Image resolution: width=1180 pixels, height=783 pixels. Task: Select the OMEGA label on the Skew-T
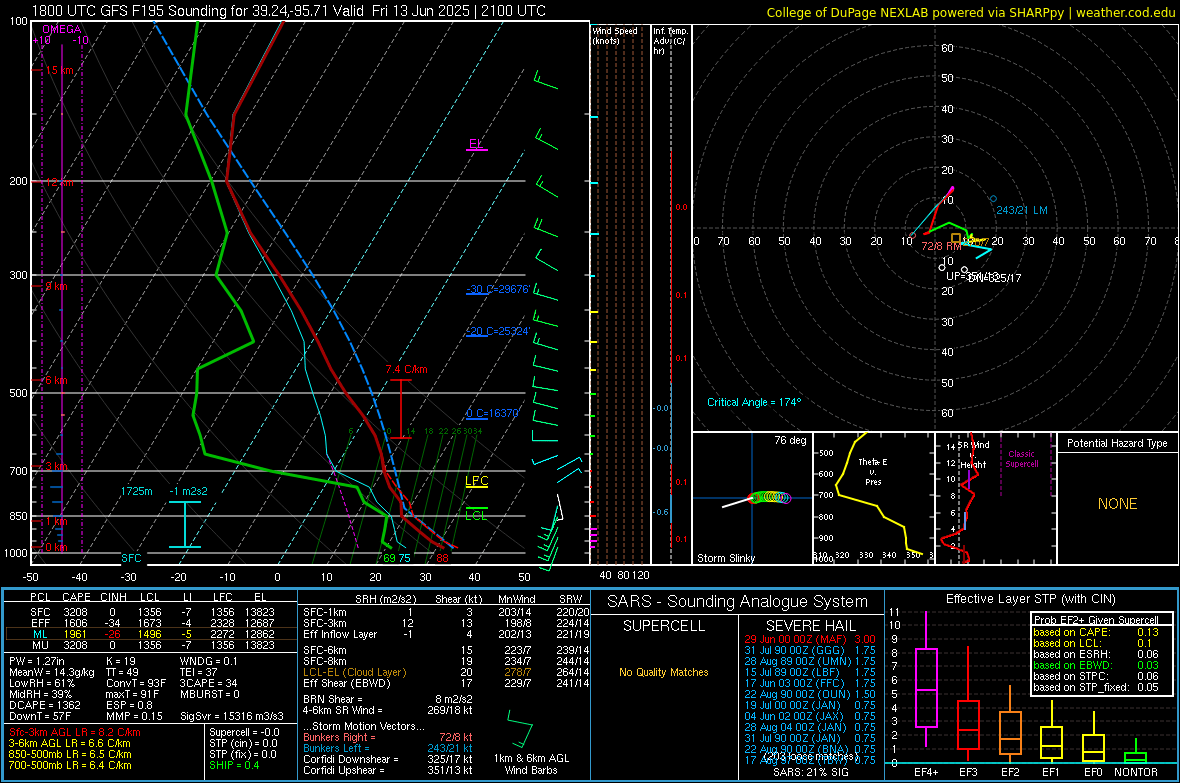coord(61,29)
